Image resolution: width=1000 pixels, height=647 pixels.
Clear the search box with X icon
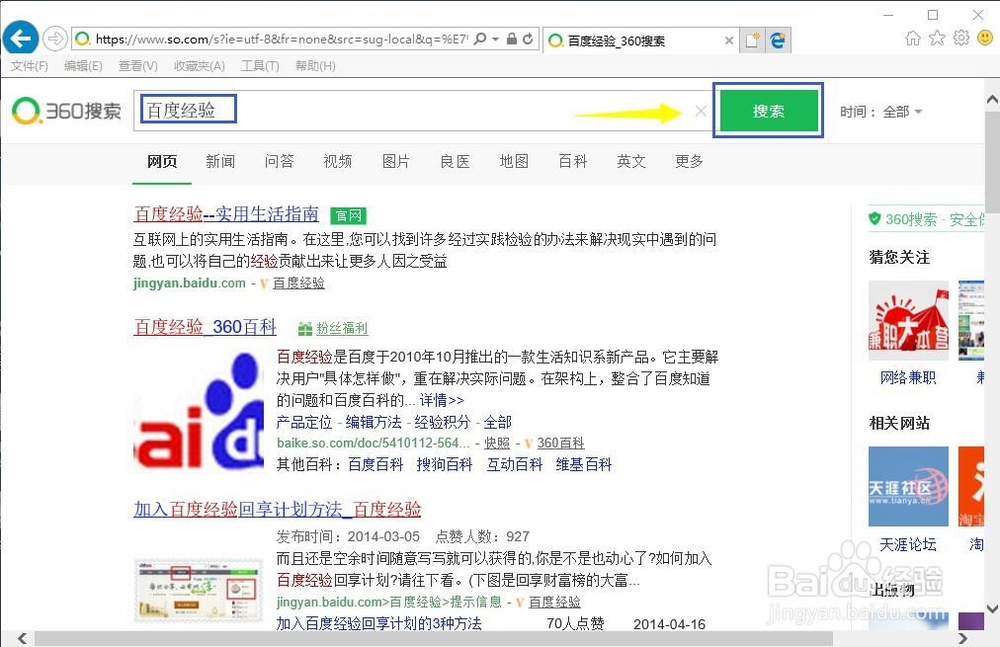701,111
